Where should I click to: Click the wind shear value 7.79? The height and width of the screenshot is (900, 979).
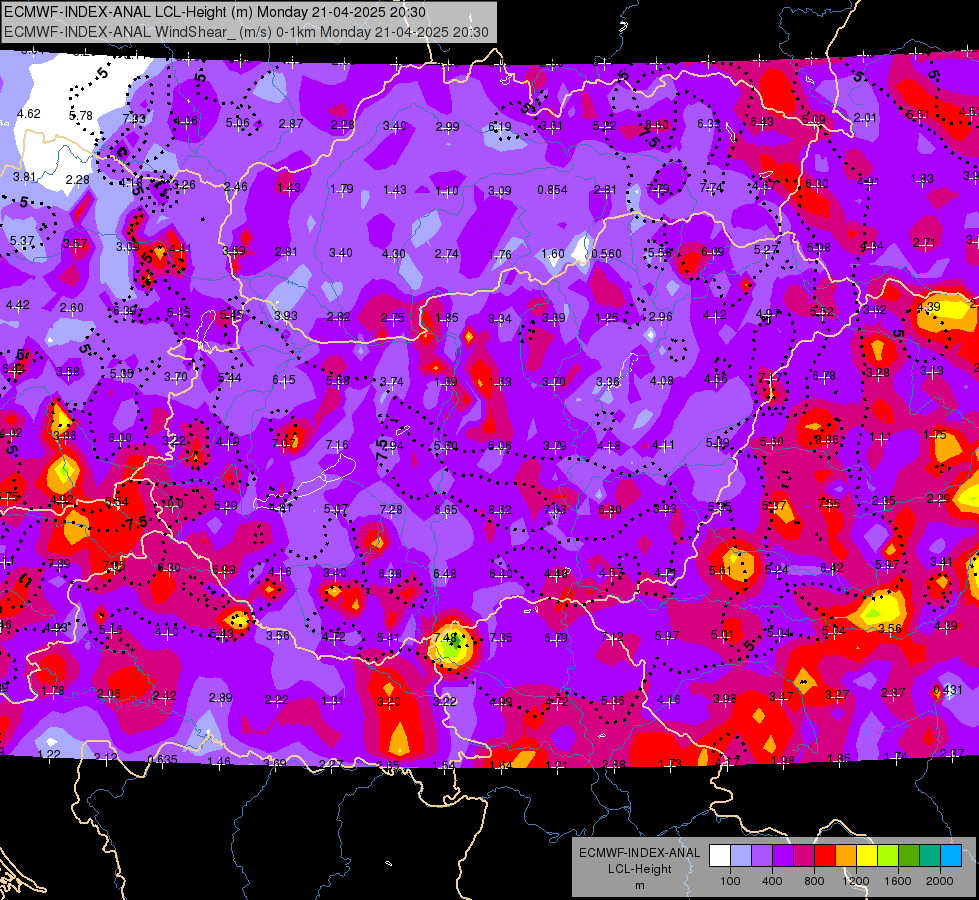659,188
